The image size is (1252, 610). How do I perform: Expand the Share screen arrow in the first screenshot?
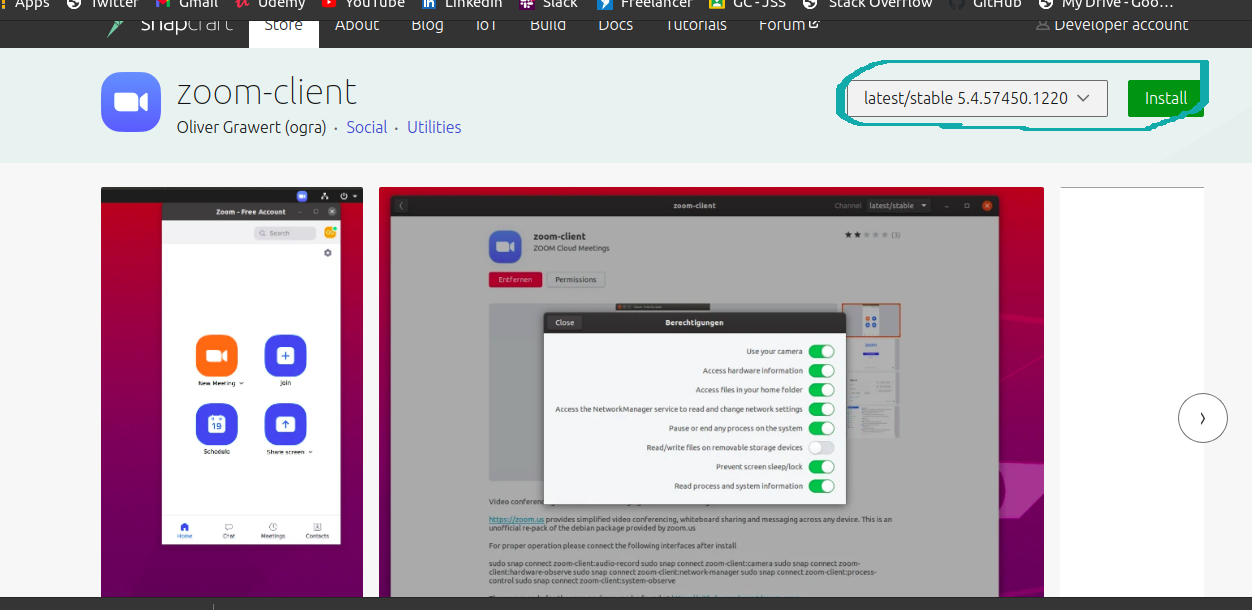[310, 452]
